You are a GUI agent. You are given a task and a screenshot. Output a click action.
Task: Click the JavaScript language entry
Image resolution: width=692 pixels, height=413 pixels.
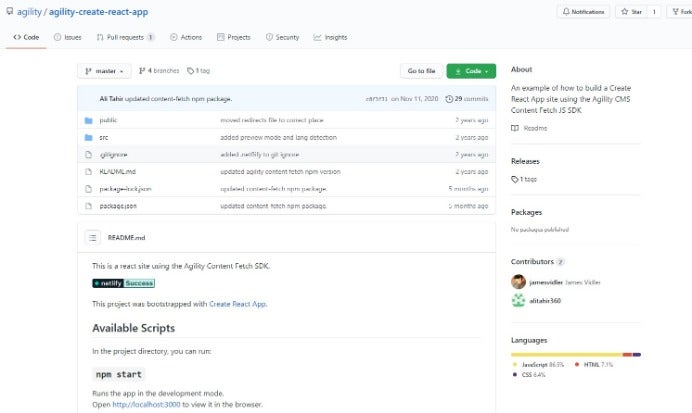click(538, 364)
